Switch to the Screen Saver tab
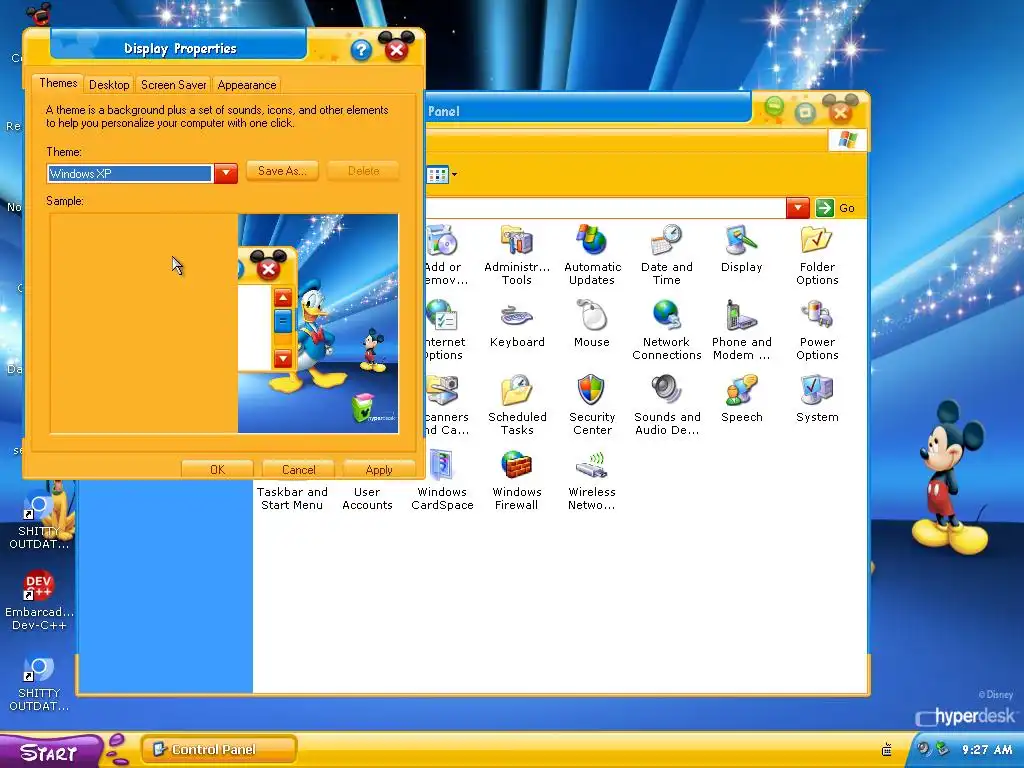Image resolution: width=1024 pixels, height=768 pixels. pyautogui.click(x=174, y=85)
